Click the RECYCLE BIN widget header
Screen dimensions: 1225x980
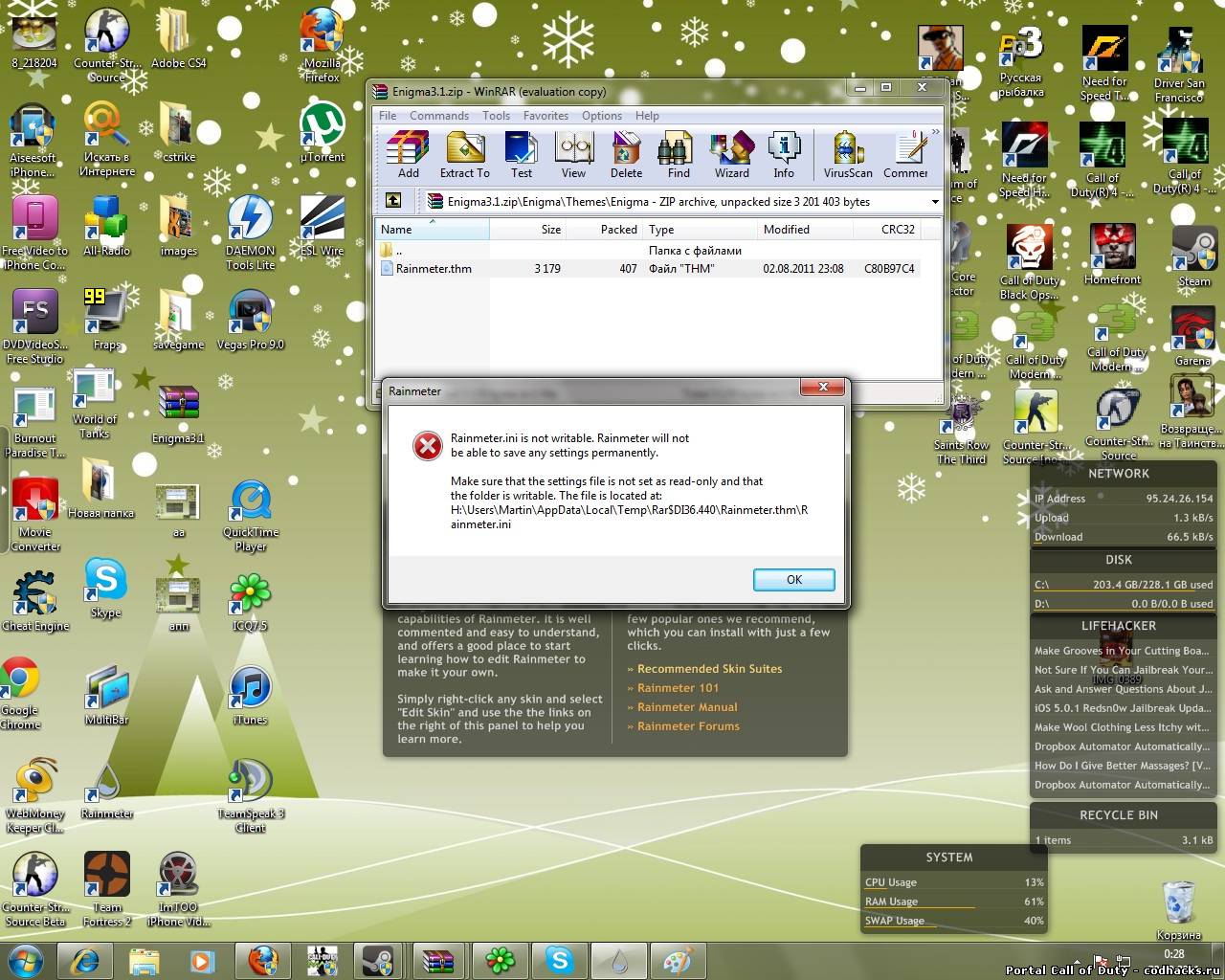coord(1119,815)
